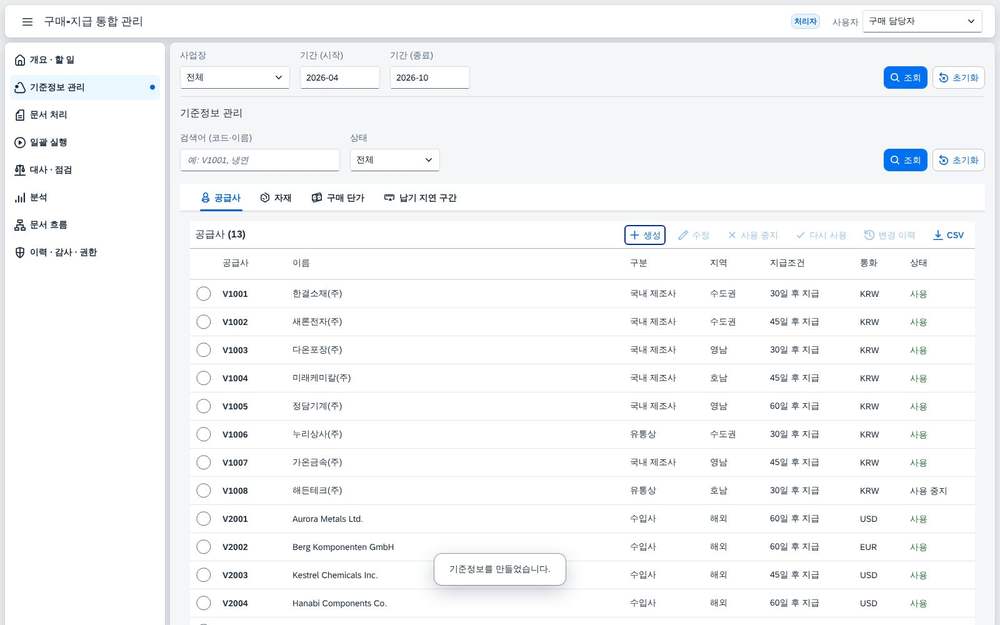Image resolution: width=1000 pixels, height=625 pixels.
Task: Click the reset icon in top 초기화 button
Action: [943, 78]
